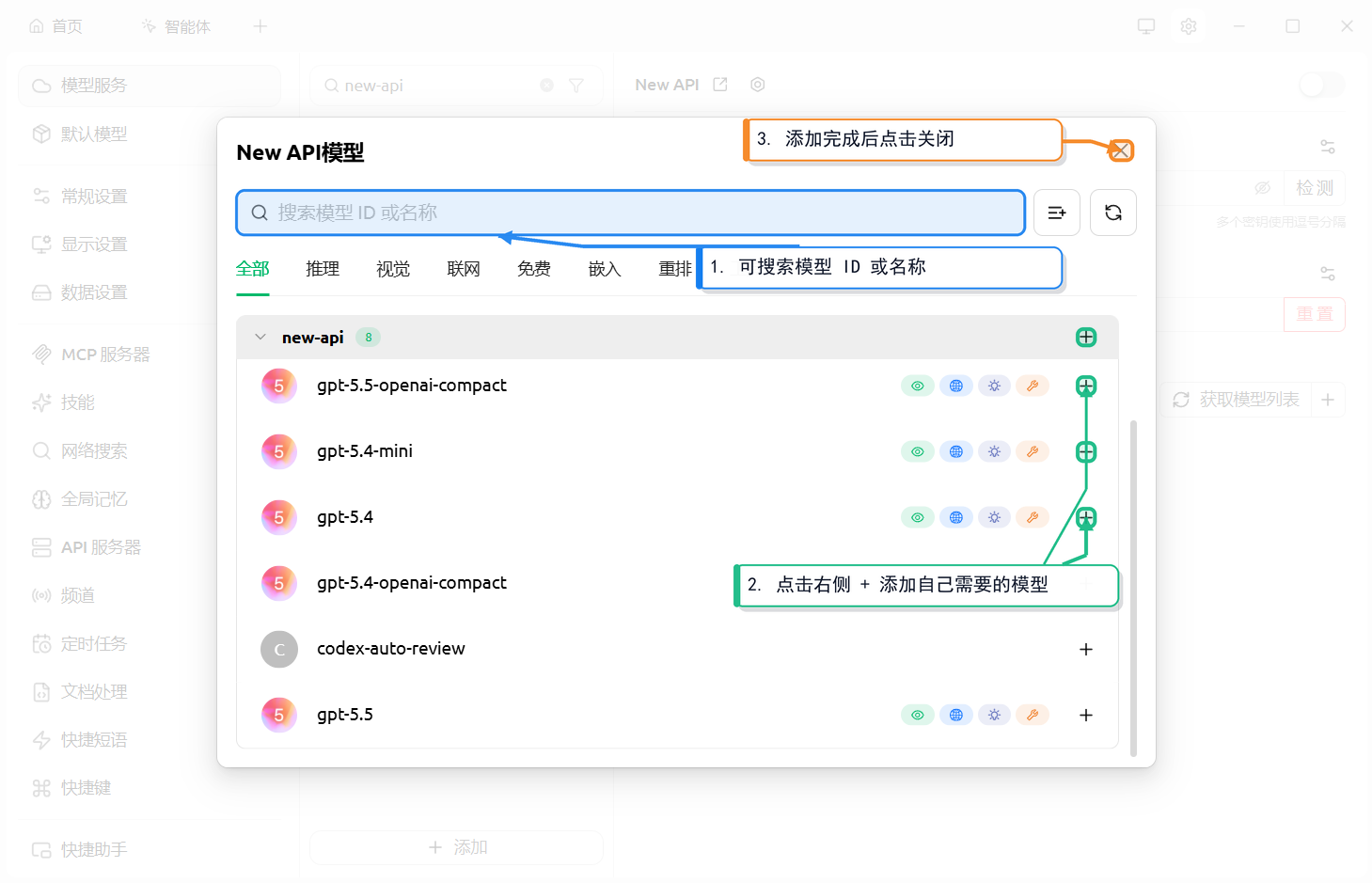Screen dimensions: 1372x883
Task: Click the 检测 button
Action: point(1315,188)
